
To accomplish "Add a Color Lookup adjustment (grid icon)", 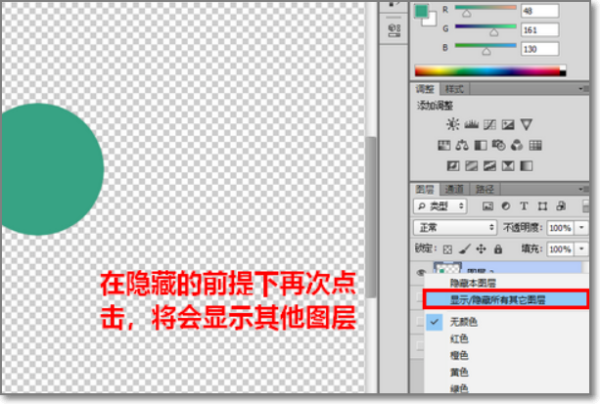I will click(535, 145).
